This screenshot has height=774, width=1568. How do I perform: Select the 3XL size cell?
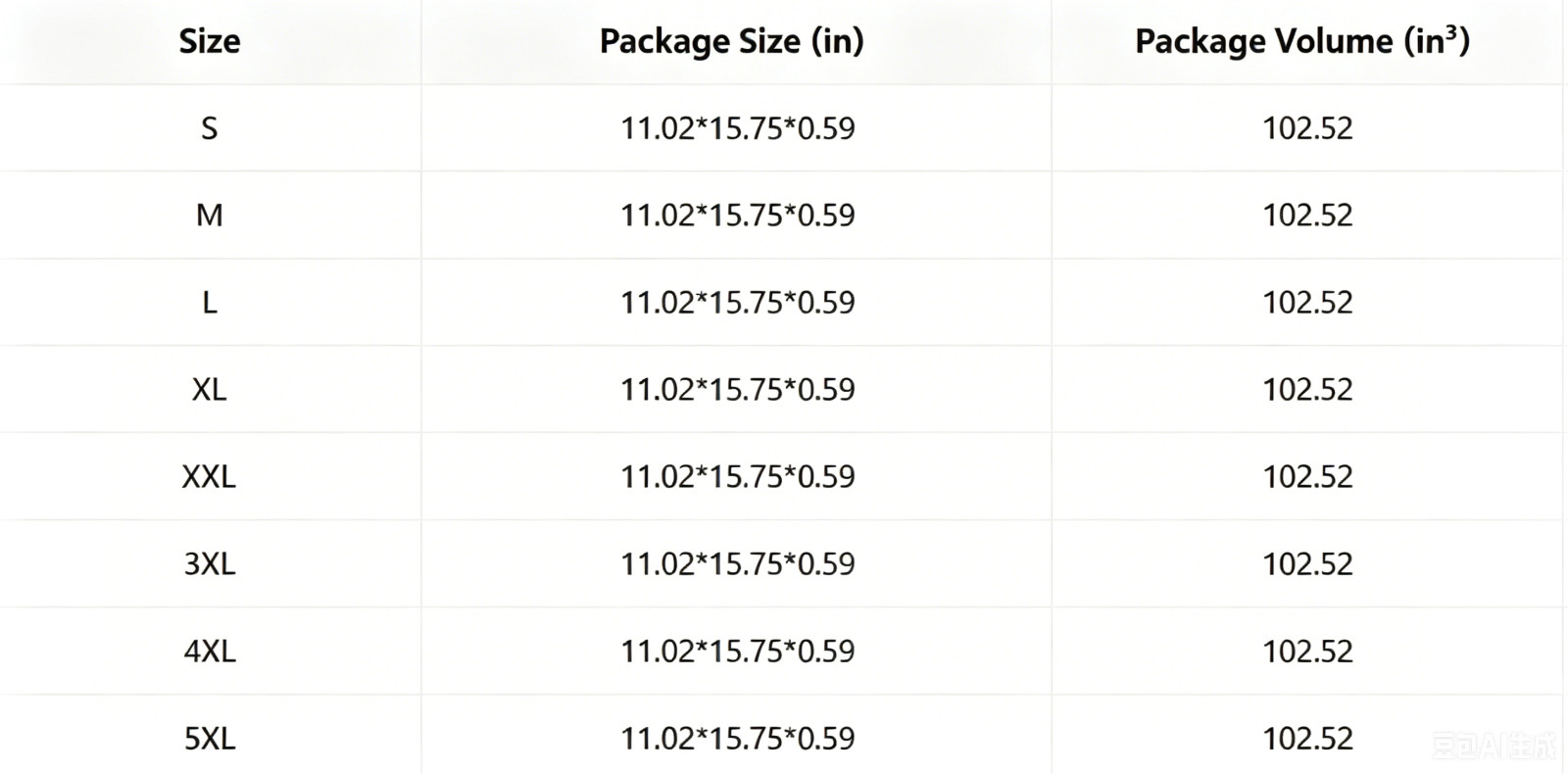209,564
